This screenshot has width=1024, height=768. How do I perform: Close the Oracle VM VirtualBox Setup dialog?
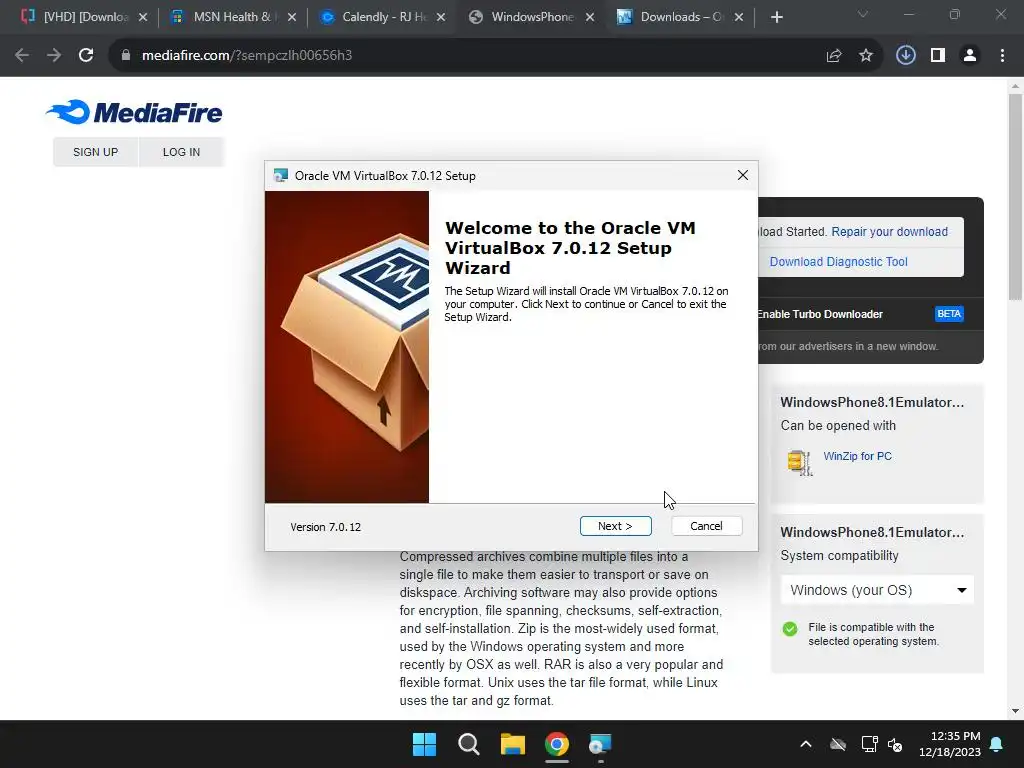click(x=743, y=175)
